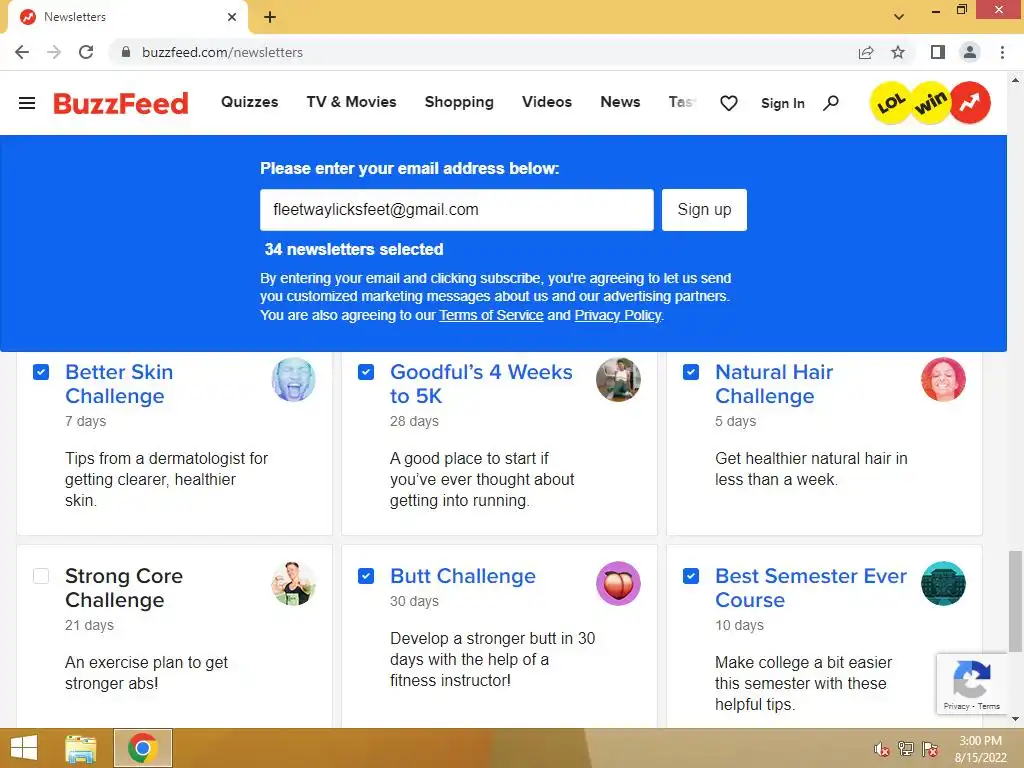The height and width of the screenshot is (768, 1024).
Task: Click the Goodful's 4 Weeks to 5K thumbnail
Action: tap(618, 379)
